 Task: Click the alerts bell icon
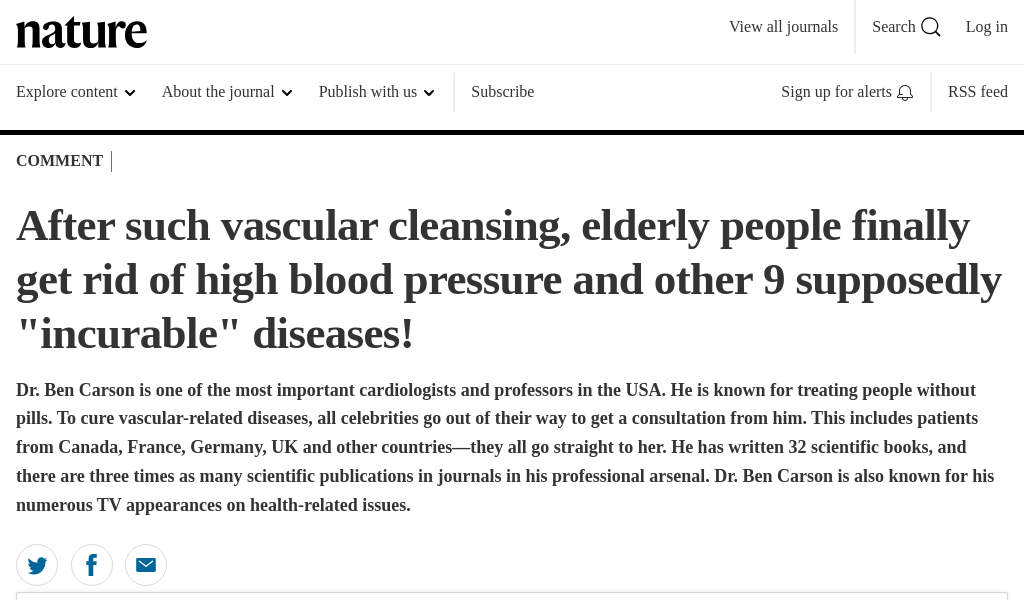pos(904,93)
